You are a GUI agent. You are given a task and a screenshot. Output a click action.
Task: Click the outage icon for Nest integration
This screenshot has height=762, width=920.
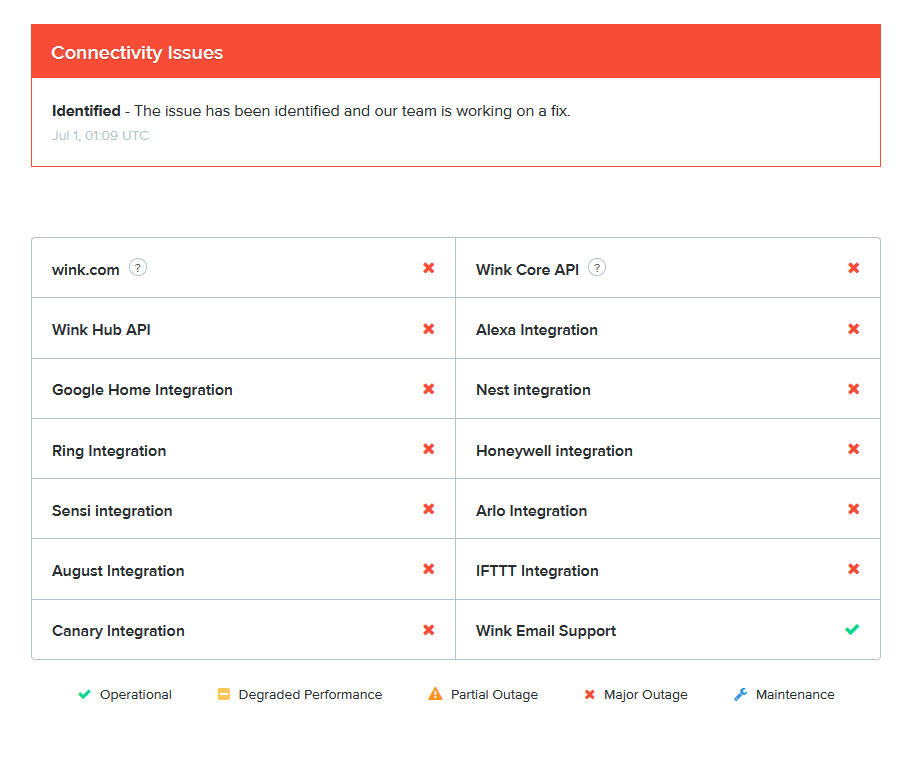tap(854, 389)
